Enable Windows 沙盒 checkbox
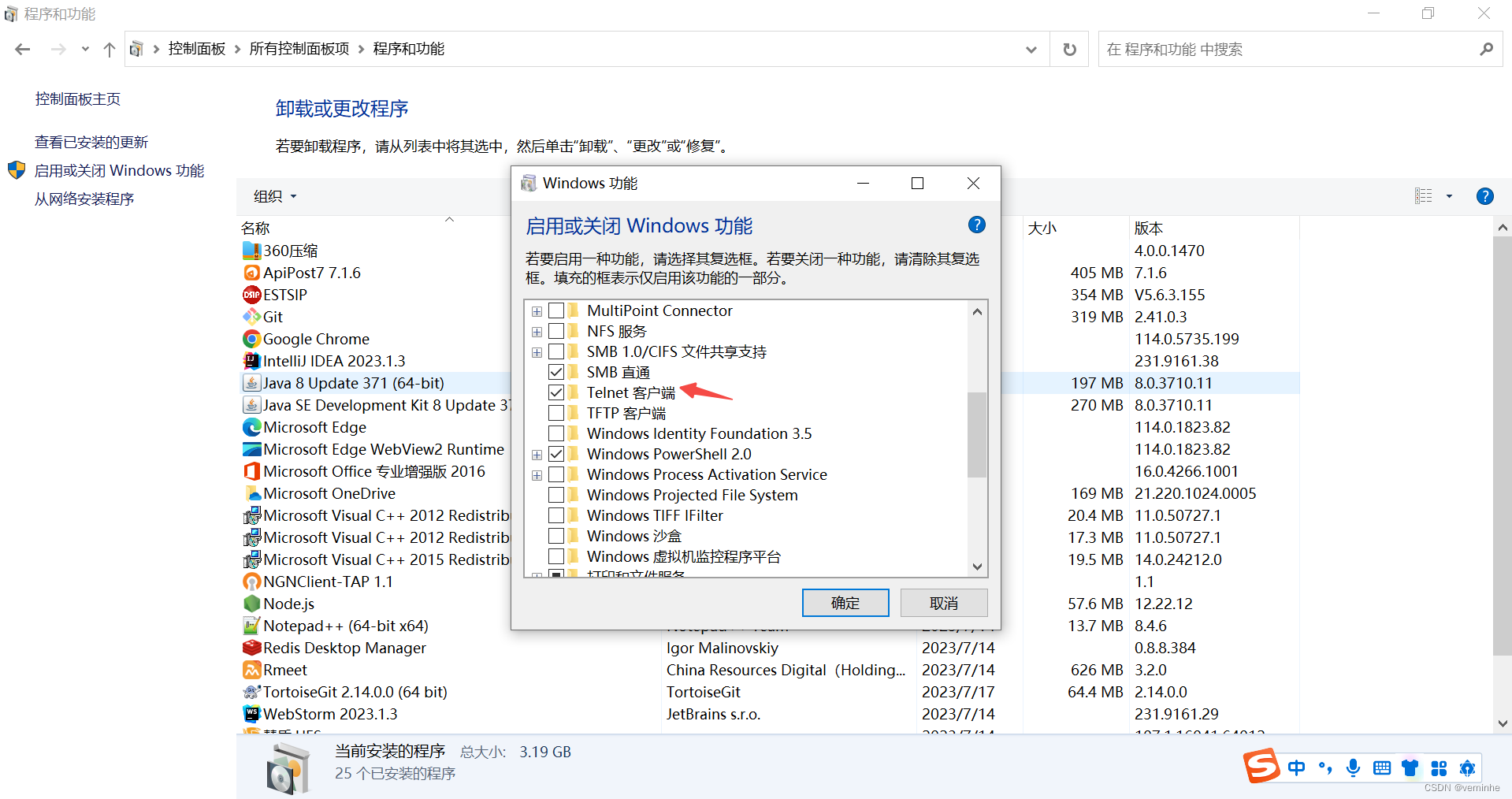The height and width of the screenshot is (799, 1512). pyautogui.click(x=556, y=536)
